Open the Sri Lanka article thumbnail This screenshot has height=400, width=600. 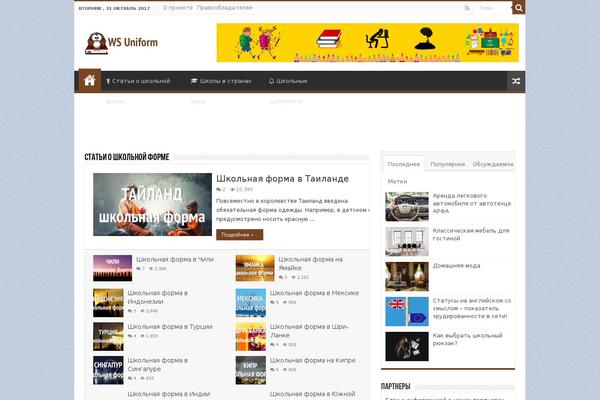pos(251,336)
